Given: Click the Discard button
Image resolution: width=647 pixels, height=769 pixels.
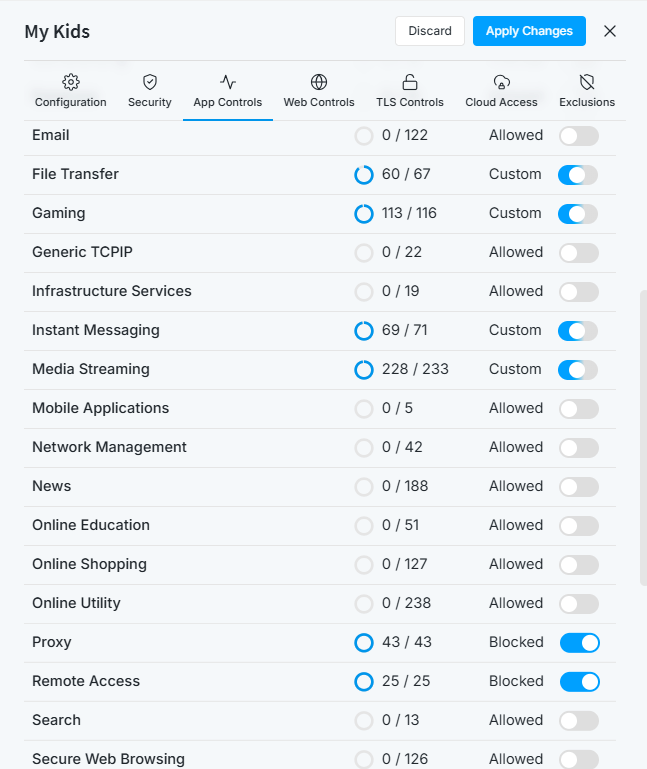Looking at the screenshot, I should (x=430, y=31).
